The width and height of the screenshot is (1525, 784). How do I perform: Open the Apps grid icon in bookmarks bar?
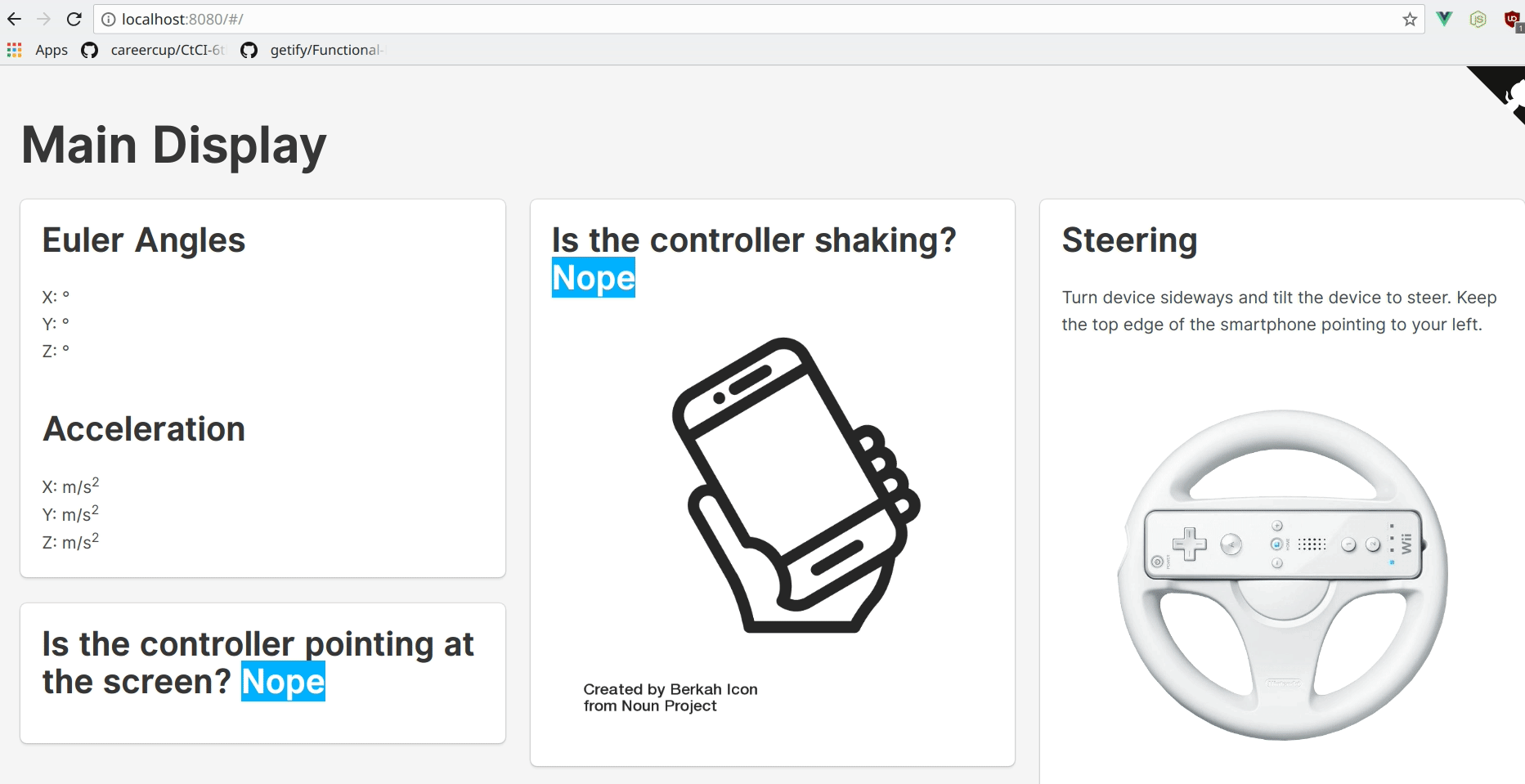pyautogui.click(x=15, y=50)
